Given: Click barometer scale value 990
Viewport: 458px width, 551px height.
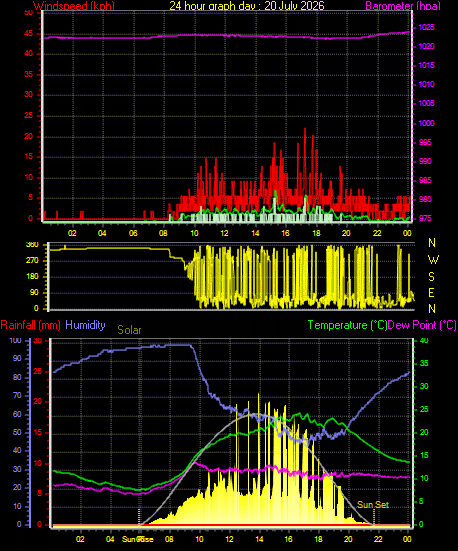Looking at the screenshot, I should tap(425, 161).
